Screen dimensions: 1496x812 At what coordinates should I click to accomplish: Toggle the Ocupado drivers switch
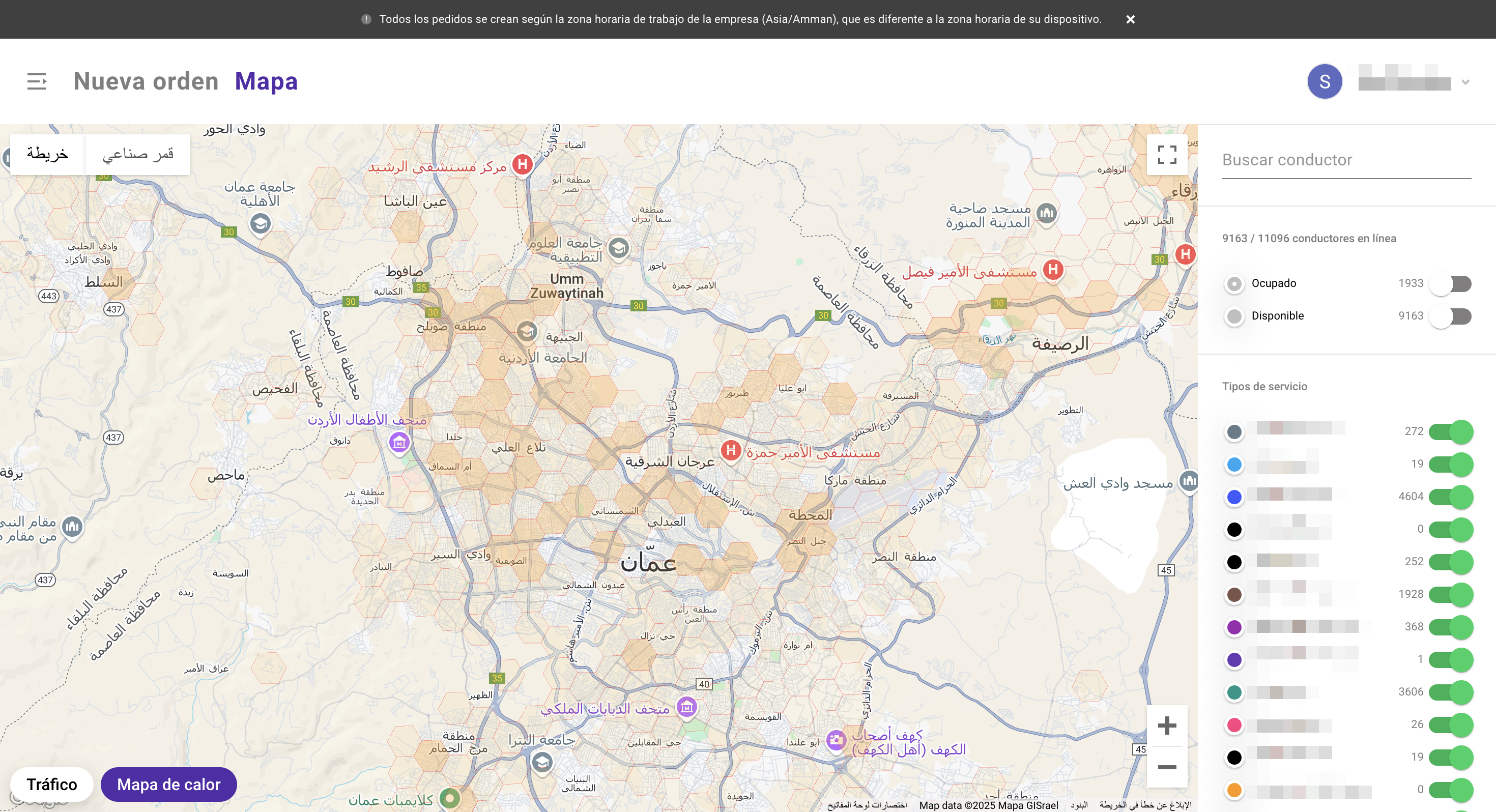(1451, 284)
